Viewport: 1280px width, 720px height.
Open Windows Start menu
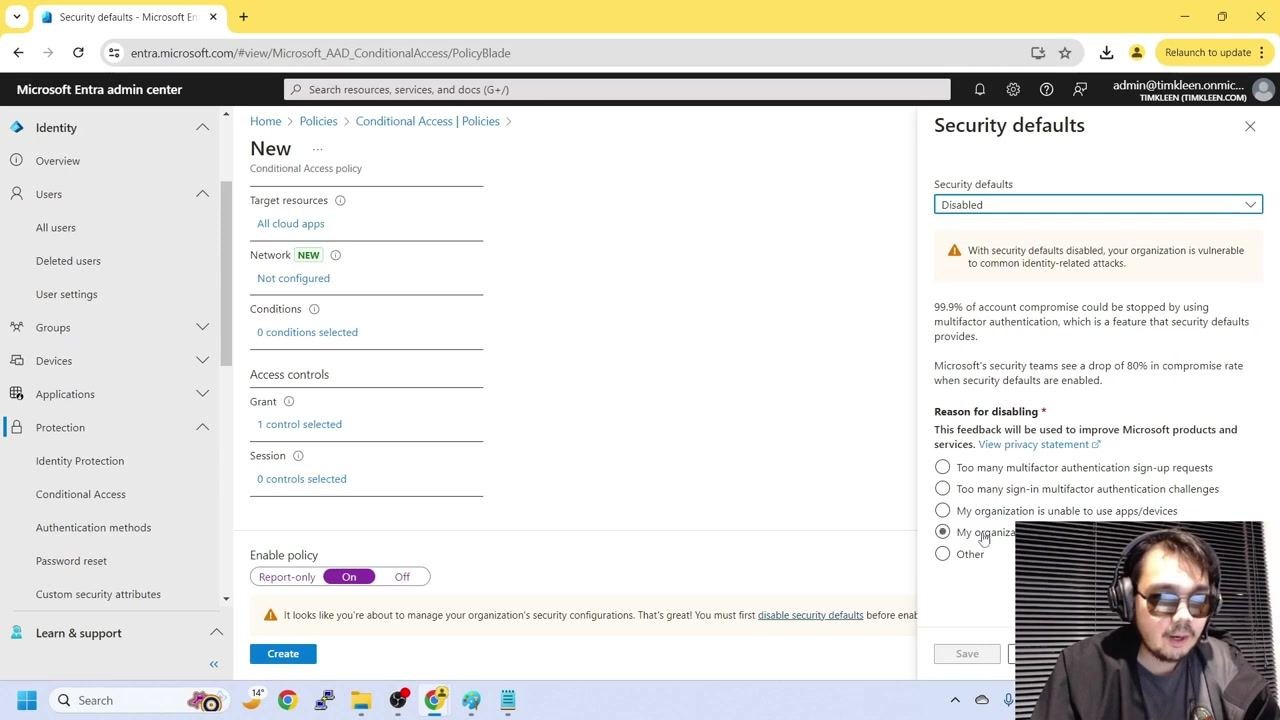[27, 700]
